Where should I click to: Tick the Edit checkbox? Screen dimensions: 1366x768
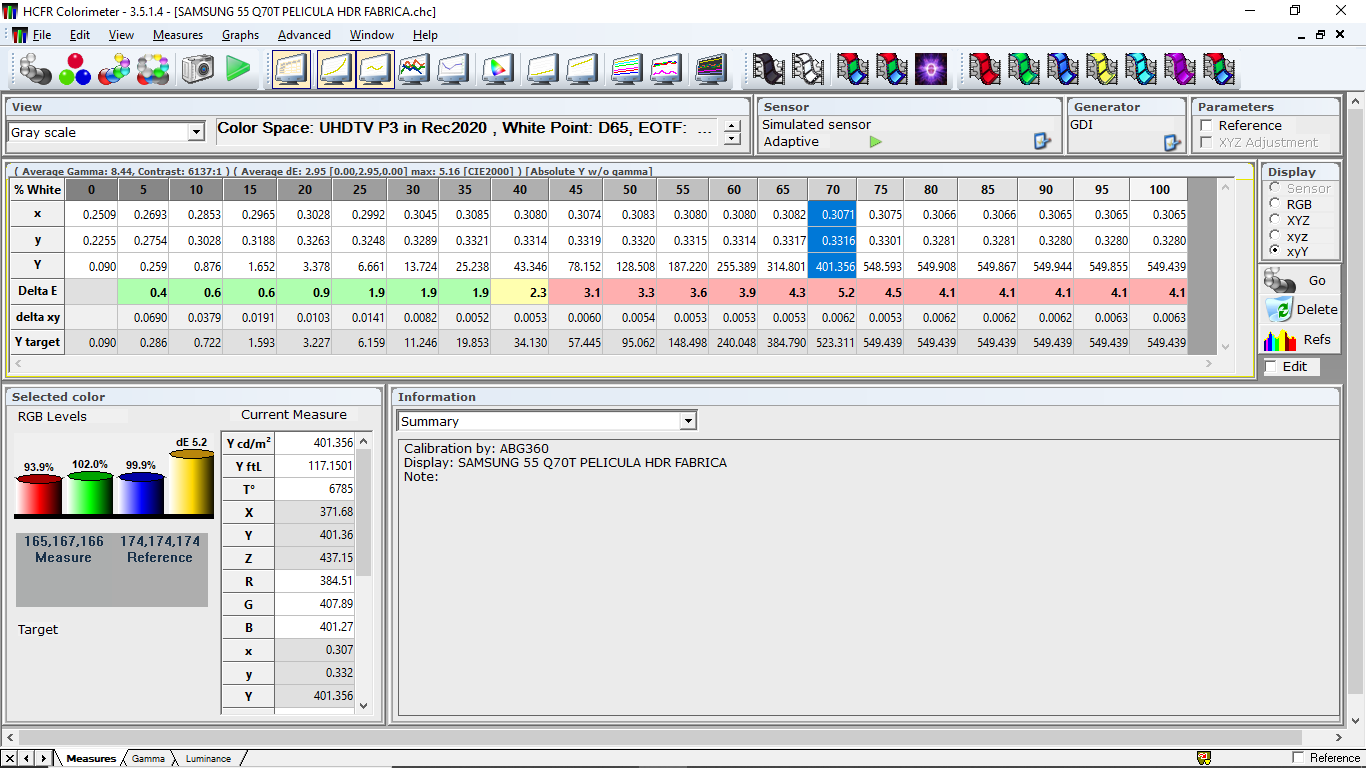pyautogui.click(x=1271, y=367)
